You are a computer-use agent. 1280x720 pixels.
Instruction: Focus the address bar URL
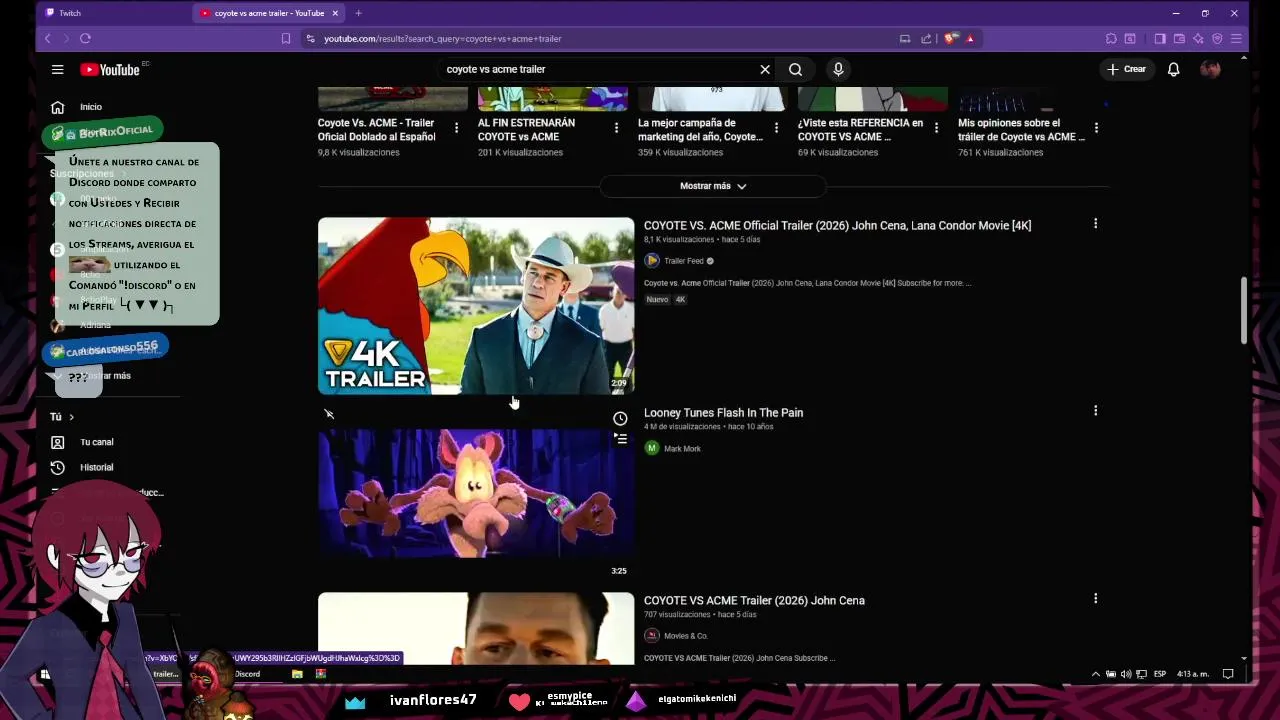(443, 38)
